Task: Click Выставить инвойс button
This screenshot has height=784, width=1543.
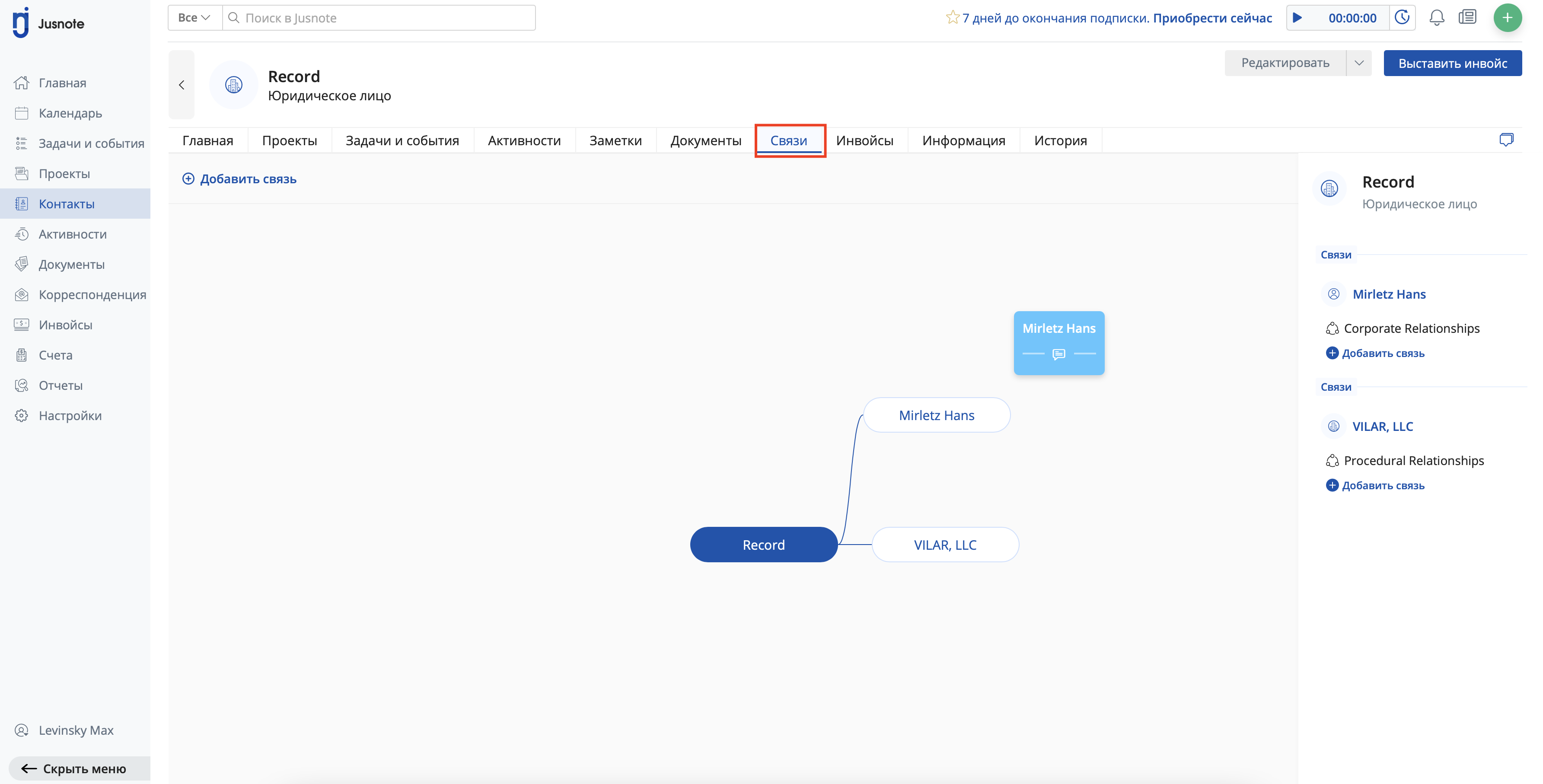Action: (1452, 64)
